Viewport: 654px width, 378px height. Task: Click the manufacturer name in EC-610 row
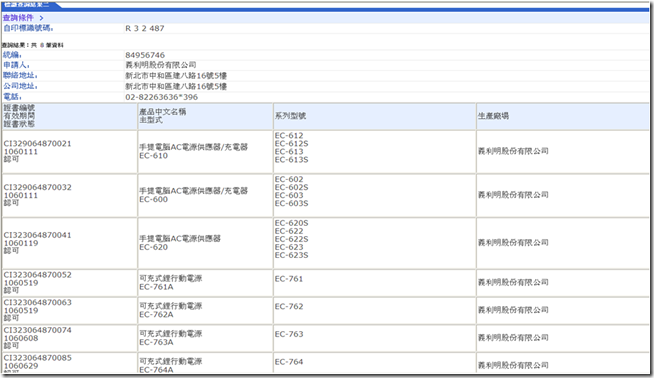[513, 151]
